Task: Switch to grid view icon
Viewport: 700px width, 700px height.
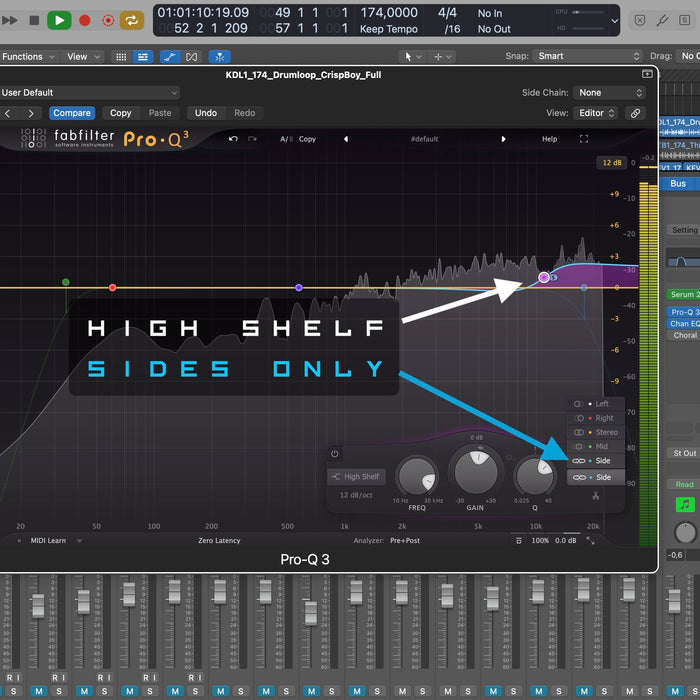Action: tap(121, 57)
